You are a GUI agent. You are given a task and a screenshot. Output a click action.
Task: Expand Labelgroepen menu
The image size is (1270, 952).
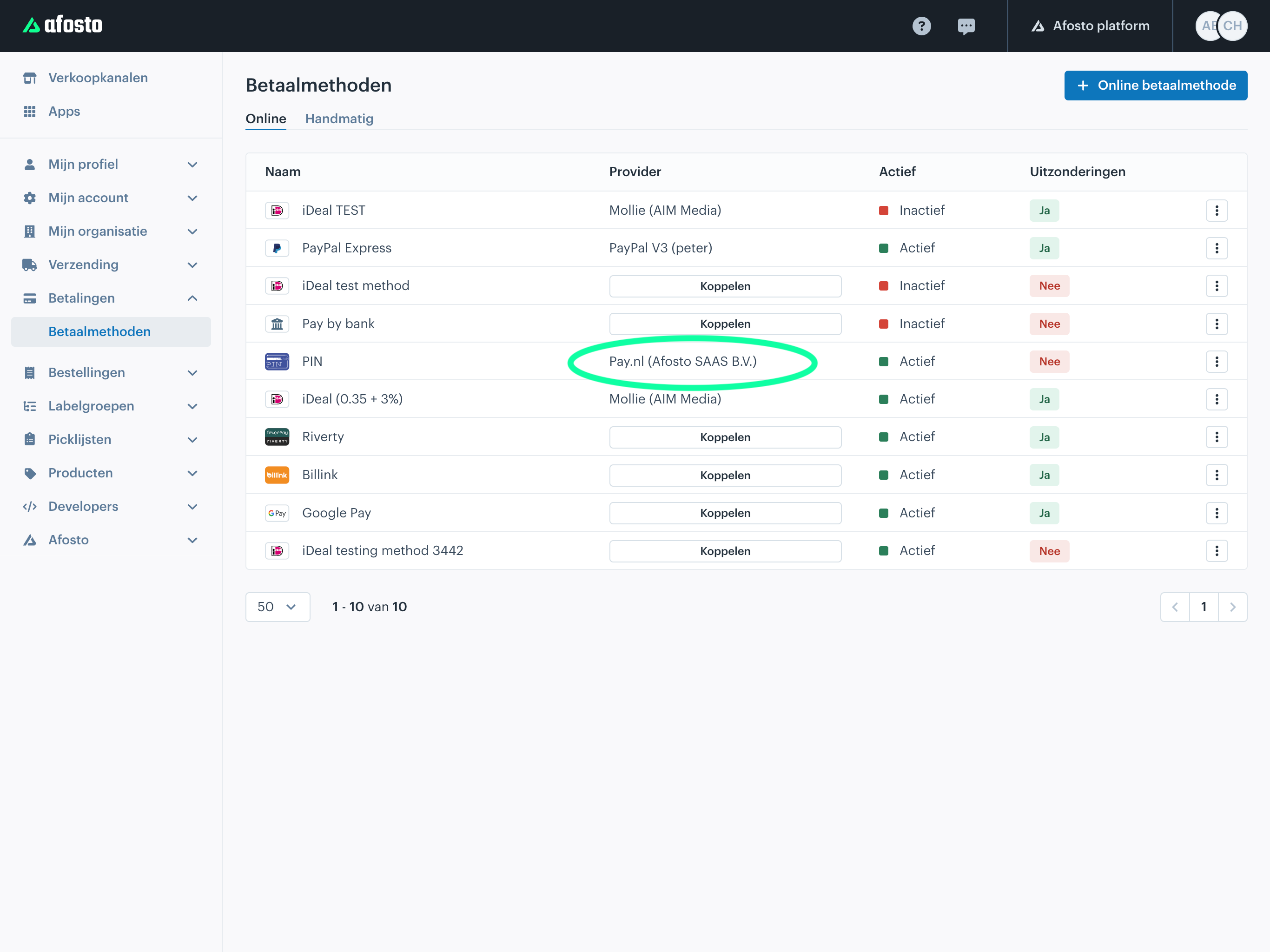click(111, 406)
